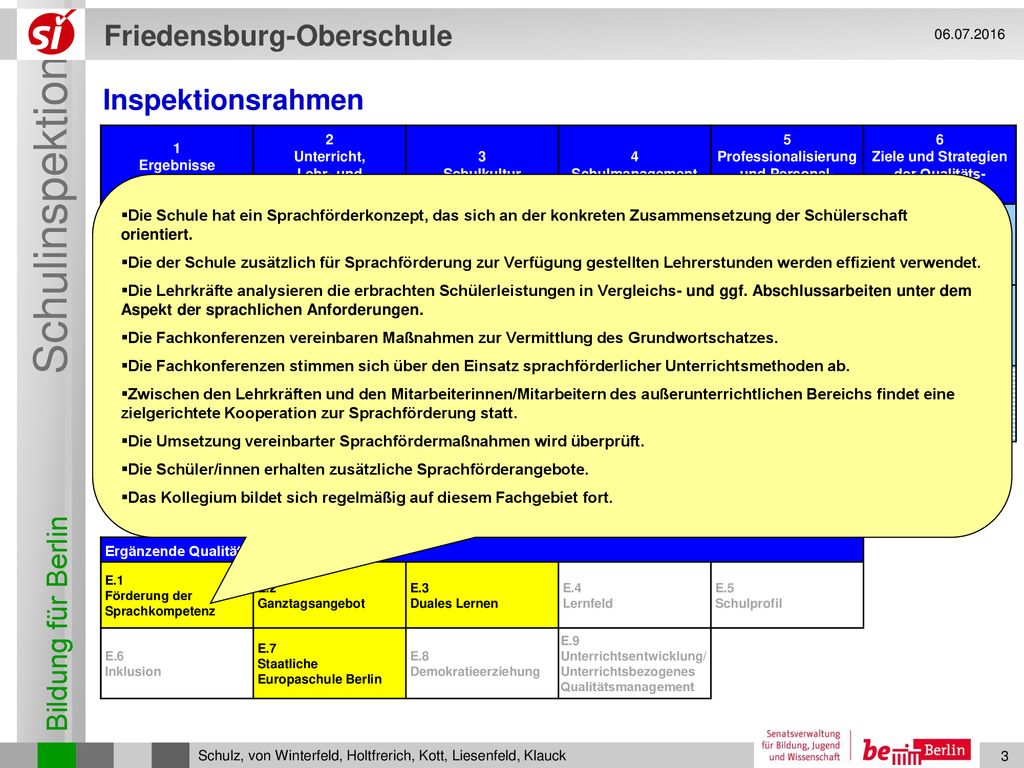Screen dimensions: 1024x768
Task: Click bullet about 'Lehrerstunden werden effizient verwendet'
Action: [x=551, y=263]
